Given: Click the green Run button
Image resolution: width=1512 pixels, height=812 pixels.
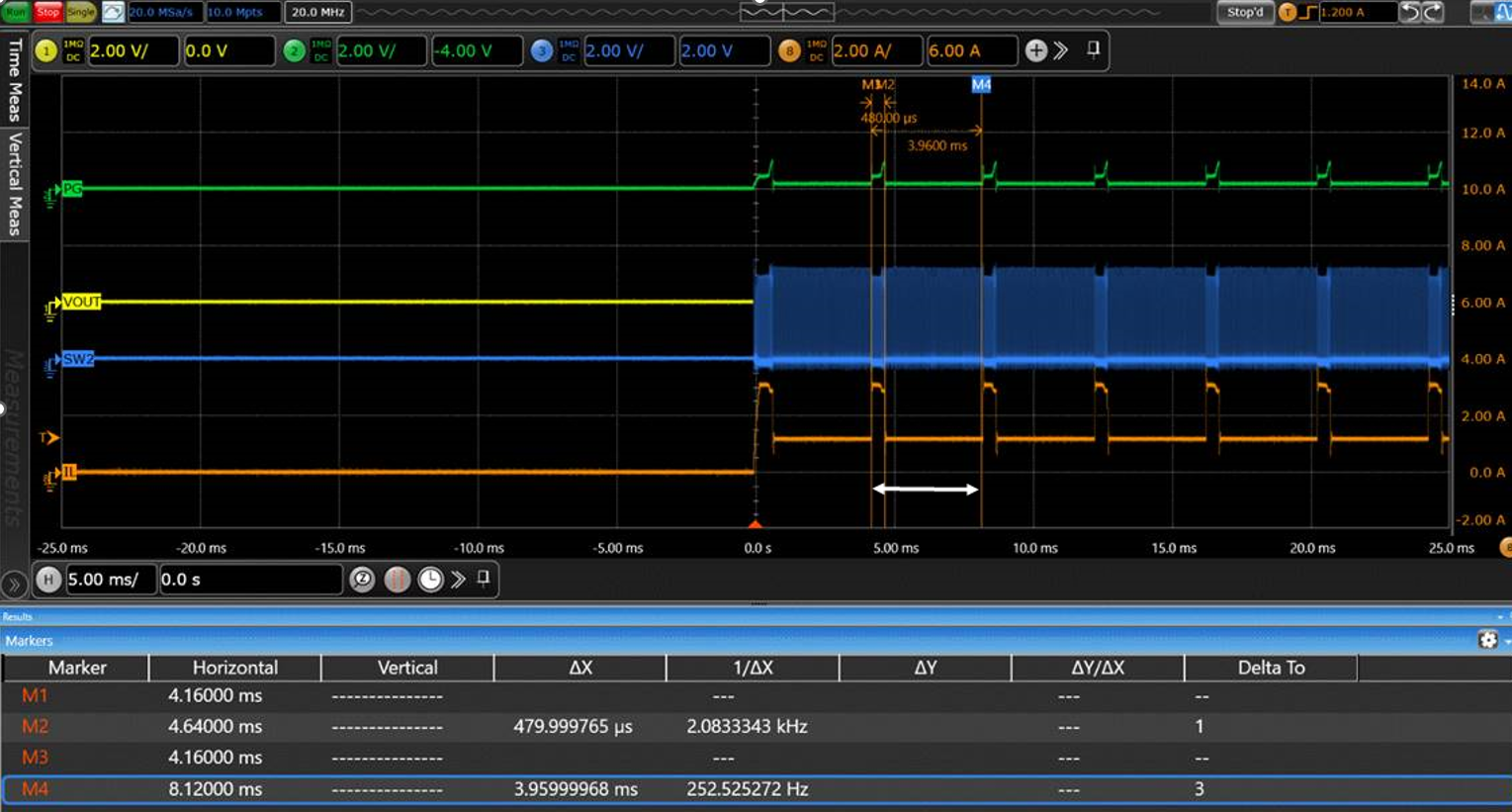Looking at the screenshot, I should coord(15,12).
